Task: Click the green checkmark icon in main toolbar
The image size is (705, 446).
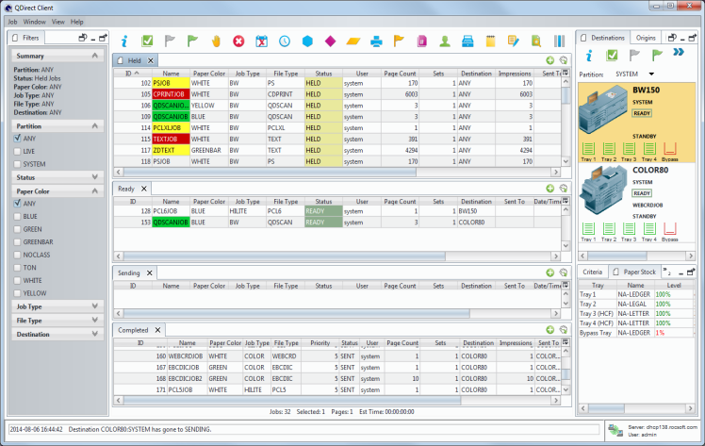Action: pyautogui.click(x=147, y=41)
